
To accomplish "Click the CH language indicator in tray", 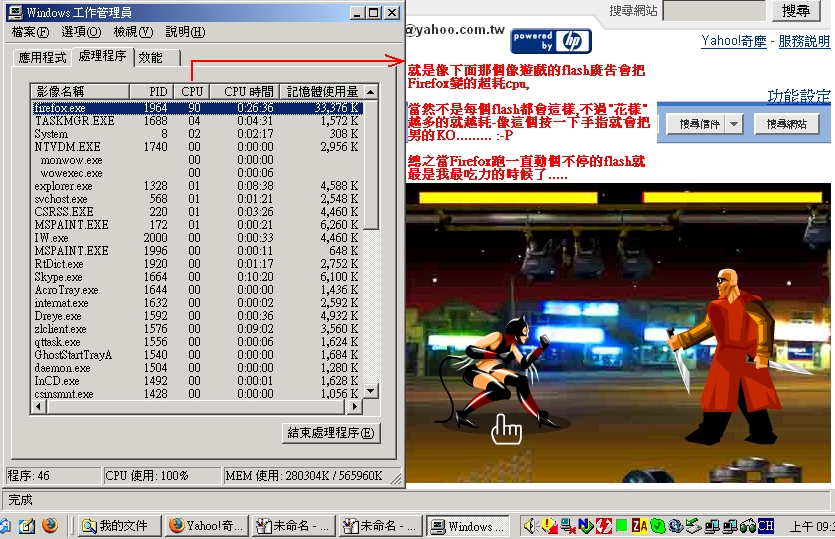I will (765, 525).
